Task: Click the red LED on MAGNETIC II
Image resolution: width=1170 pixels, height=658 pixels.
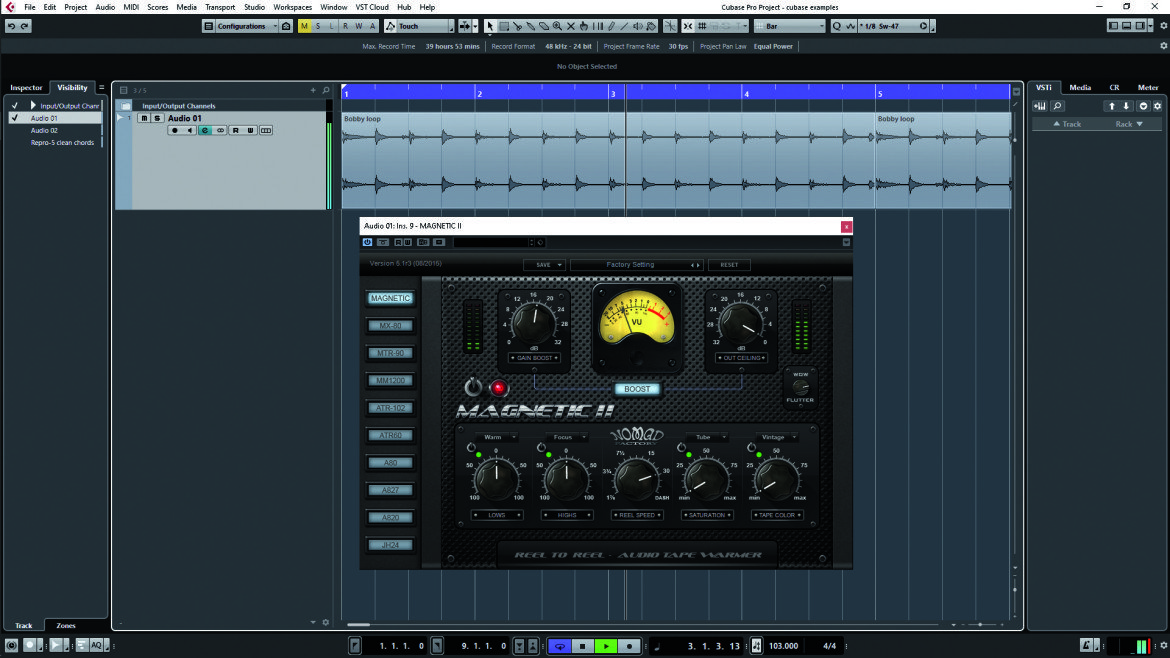Action: coord(498,388)
